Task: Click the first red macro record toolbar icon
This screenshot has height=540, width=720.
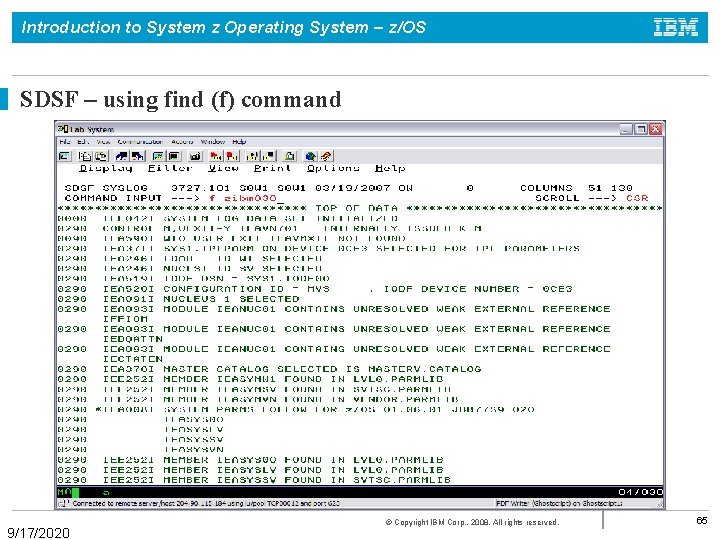Action: tap(216, 156)
